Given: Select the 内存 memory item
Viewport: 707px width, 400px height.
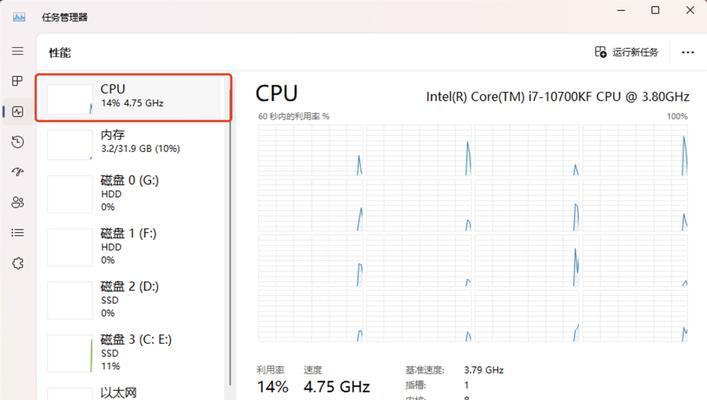Looking at the screenshot, I should [133, 144].
